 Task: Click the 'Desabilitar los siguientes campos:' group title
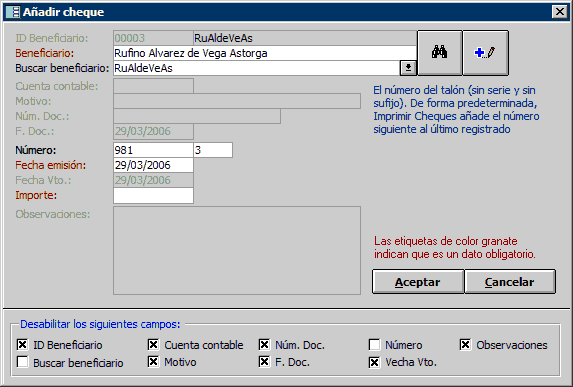100,324
